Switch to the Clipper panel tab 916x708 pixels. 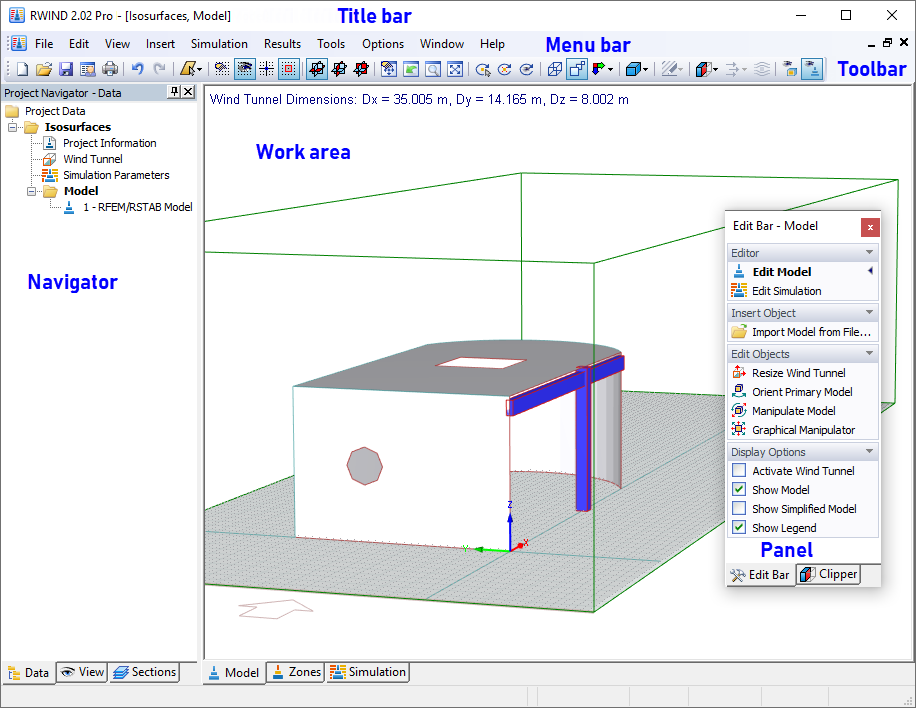click(x=828, y=574)
